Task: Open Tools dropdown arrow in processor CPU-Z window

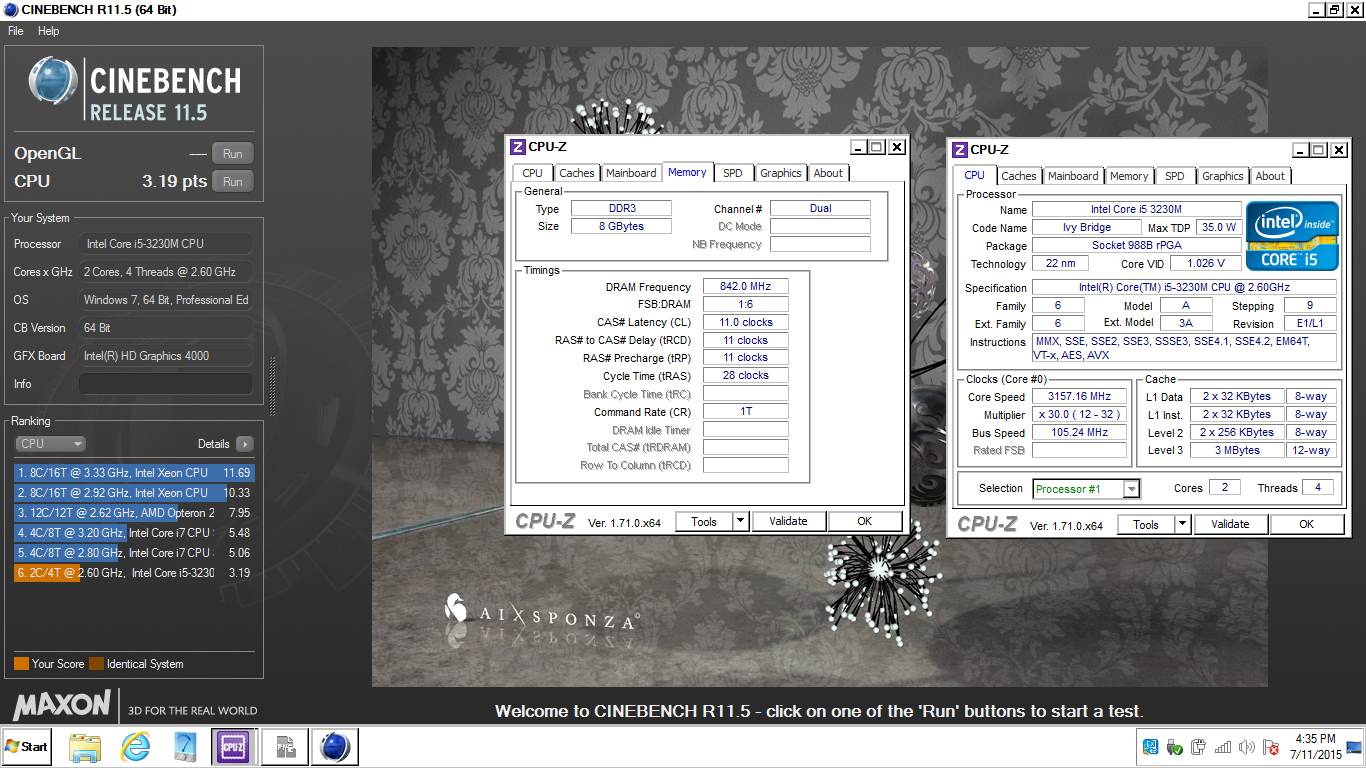Action: click(1182, 524)
